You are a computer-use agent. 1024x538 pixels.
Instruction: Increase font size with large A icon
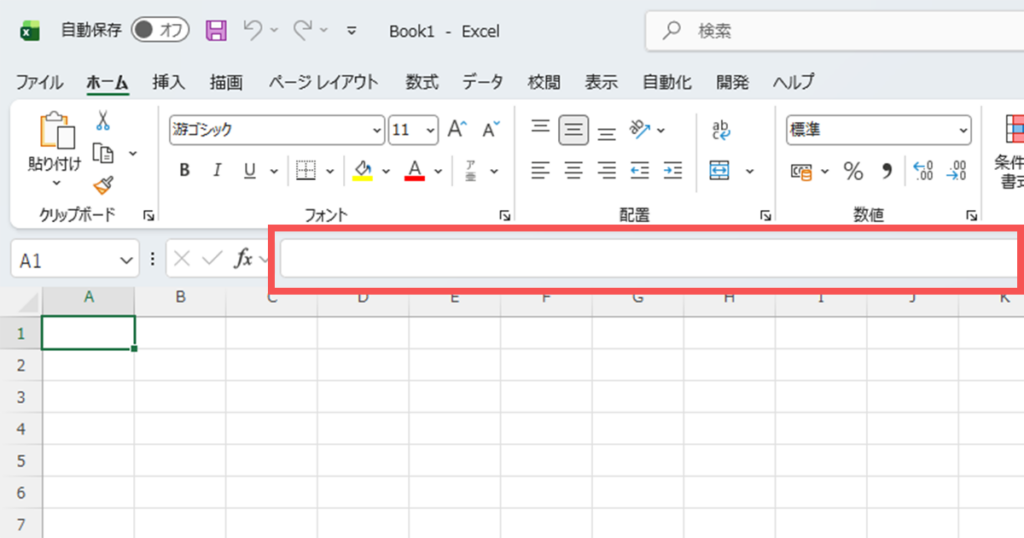457,129
